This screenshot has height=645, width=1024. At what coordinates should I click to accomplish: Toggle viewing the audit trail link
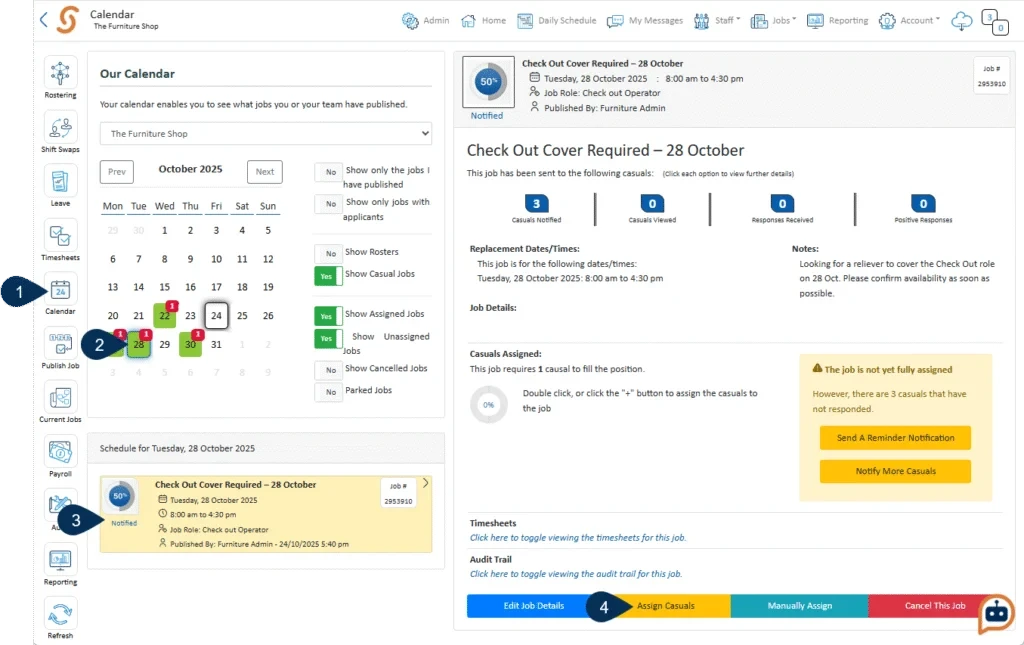click(x=576, y=574)
